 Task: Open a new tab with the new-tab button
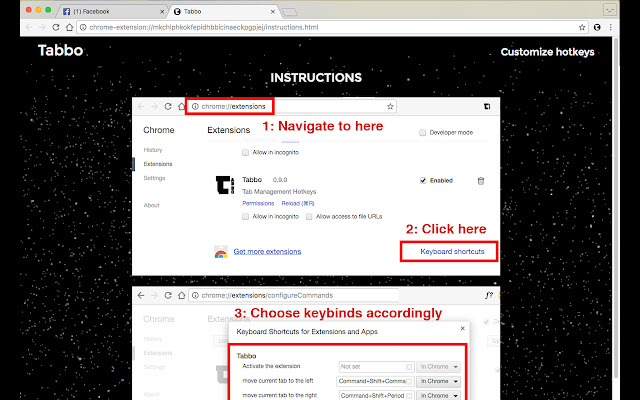(x=289, y=12)
